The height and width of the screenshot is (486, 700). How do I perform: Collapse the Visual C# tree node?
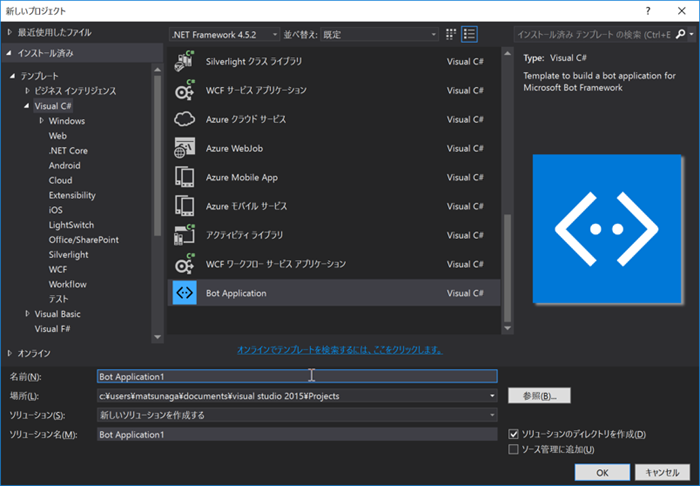pos(26,106)
